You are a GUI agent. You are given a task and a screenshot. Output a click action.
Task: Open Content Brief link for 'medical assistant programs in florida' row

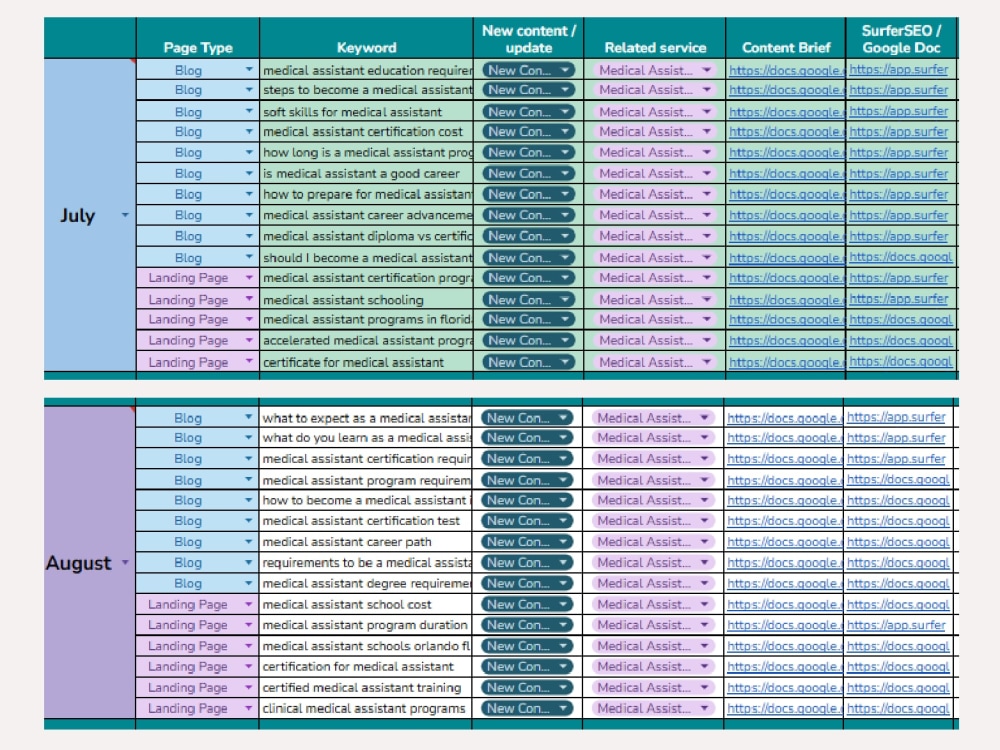[786, 320]
